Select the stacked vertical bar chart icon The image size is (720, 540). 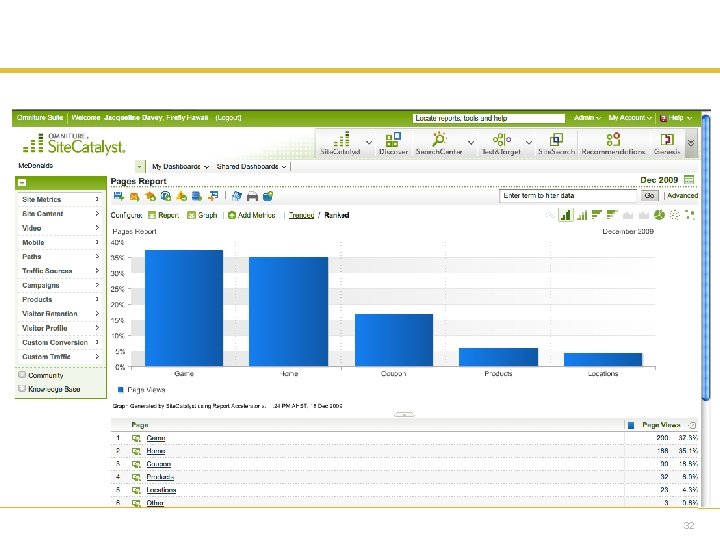pyautogui.click(x=582, y=215)
